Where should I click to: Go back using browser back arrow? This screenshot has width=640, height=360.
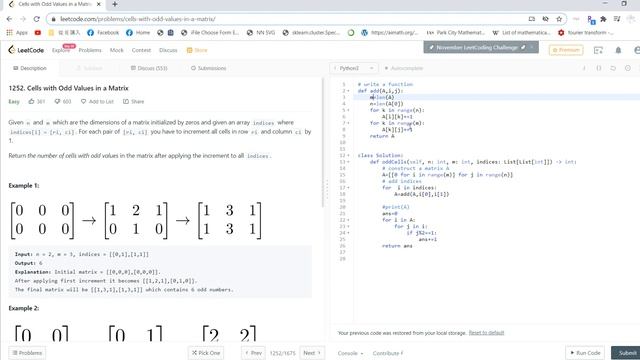(x=9, y=19)
